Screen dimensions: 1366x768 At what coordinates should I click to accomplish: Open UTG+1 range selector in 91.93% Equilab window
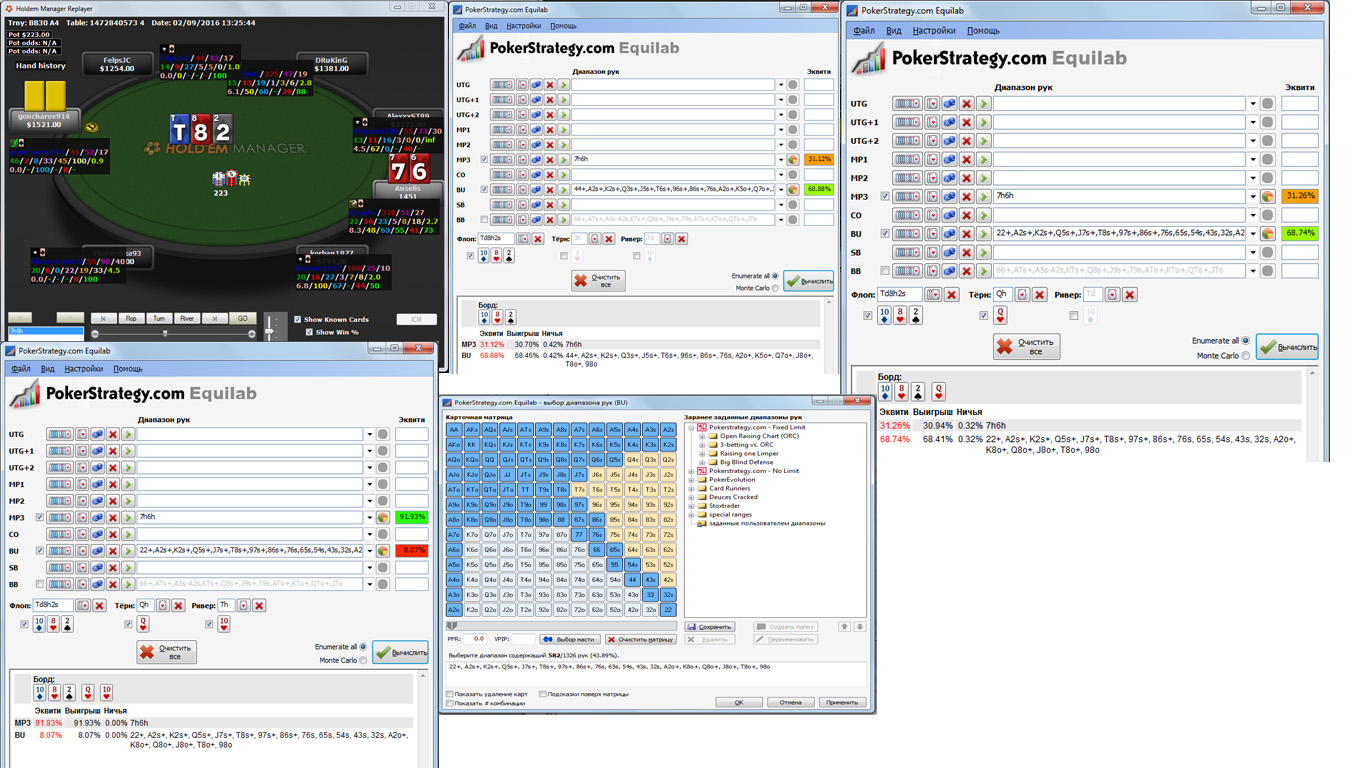(x=60, y=451)
